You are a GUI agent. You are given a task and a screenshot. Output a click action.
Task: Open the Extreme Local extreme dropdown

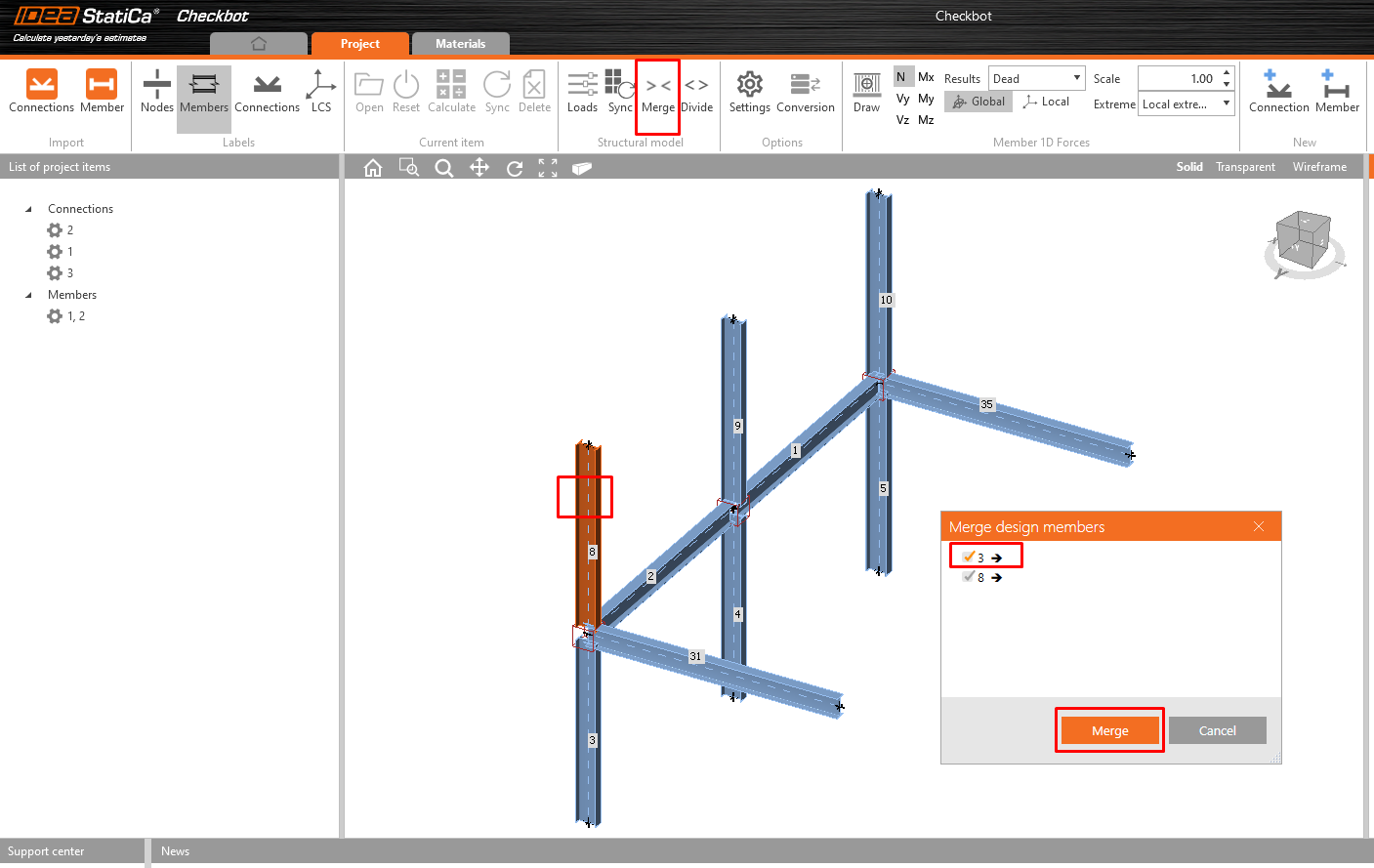1186,104
